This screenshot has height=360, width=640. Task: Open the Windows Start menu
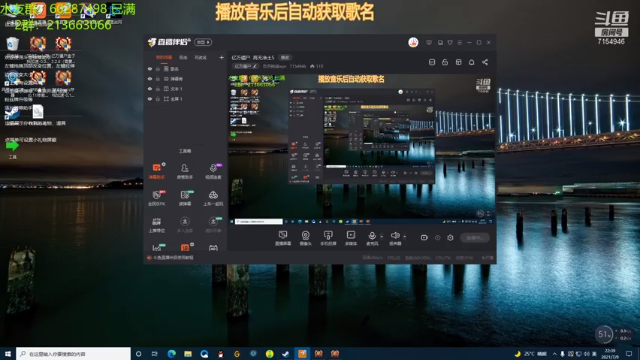tap(8, 354)
